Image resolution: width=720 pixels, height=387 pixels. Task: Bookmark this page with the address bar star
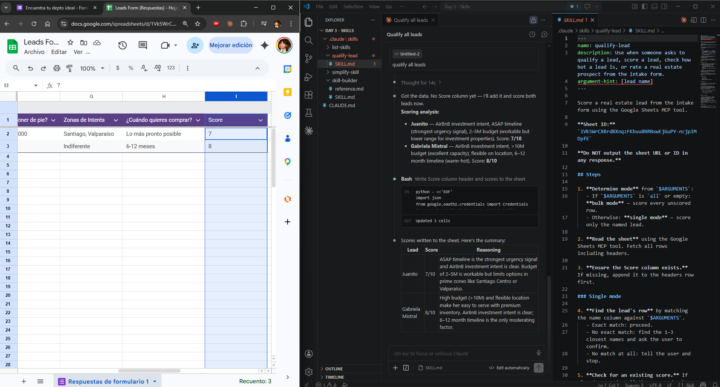coord(197,24)
